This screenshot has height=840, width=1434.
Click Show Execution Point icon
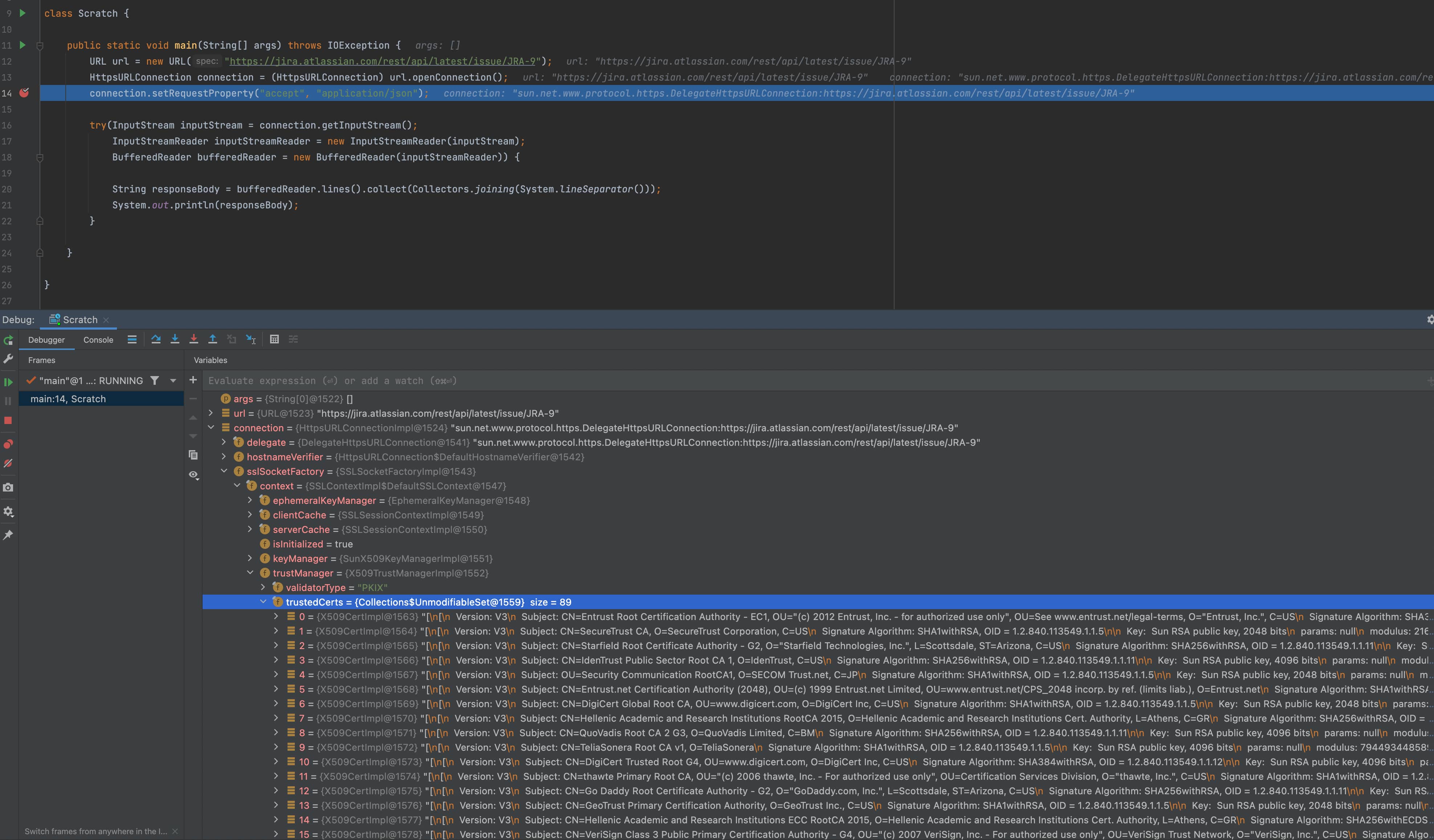coord(132,339)
